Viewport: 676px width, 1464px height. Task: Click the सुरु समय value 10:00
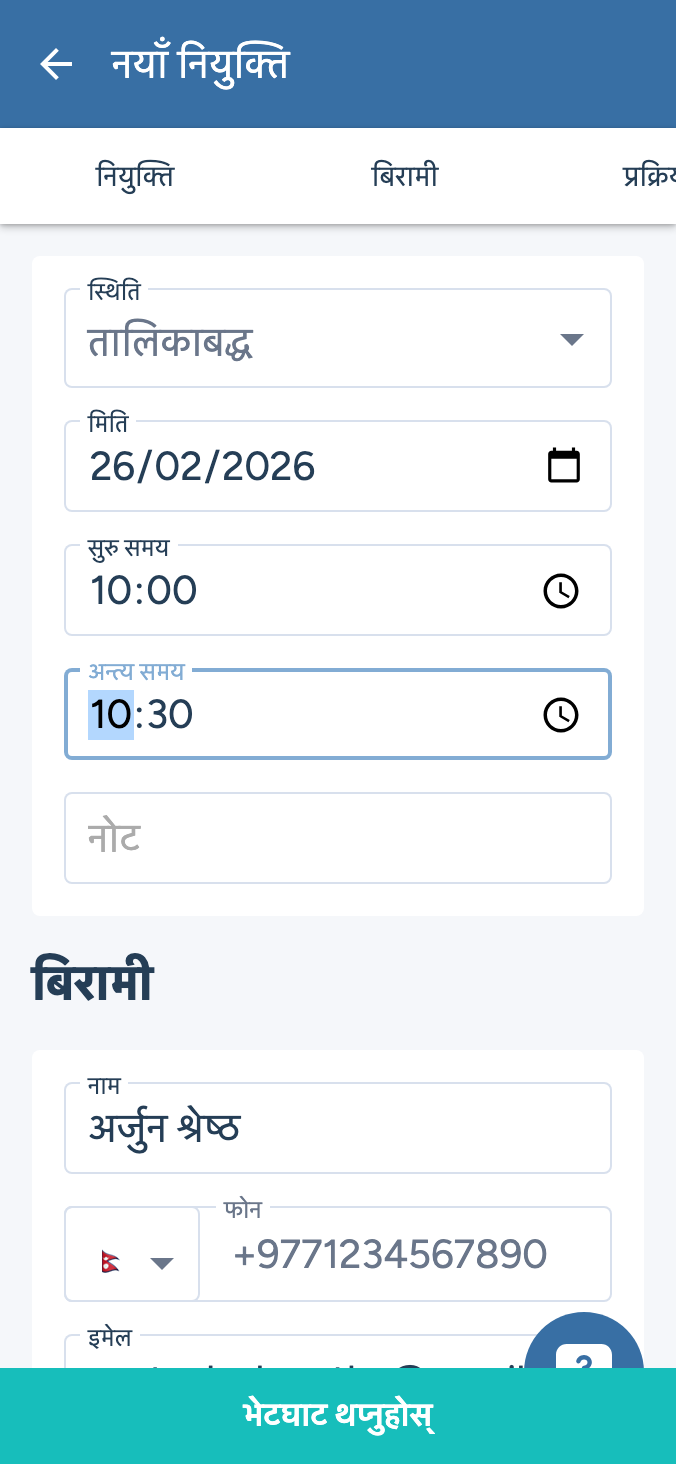pos(145,591)
